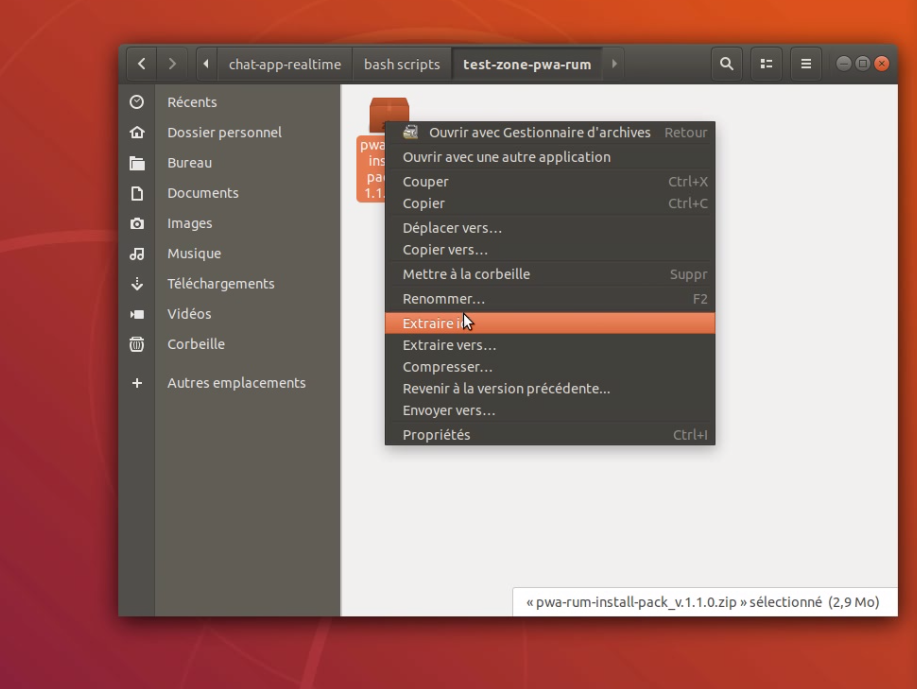Go back with the left arrow
Image resolution: width=917 pixels, height=689 pixels.
pyautogui.click(x=141, y=64)
